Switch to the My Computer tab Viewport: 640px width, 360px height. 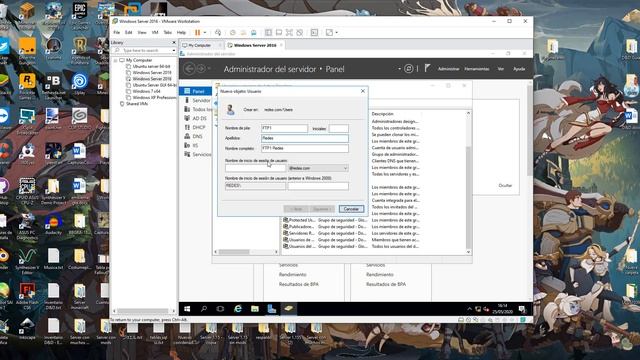click(x=200, y=45)
